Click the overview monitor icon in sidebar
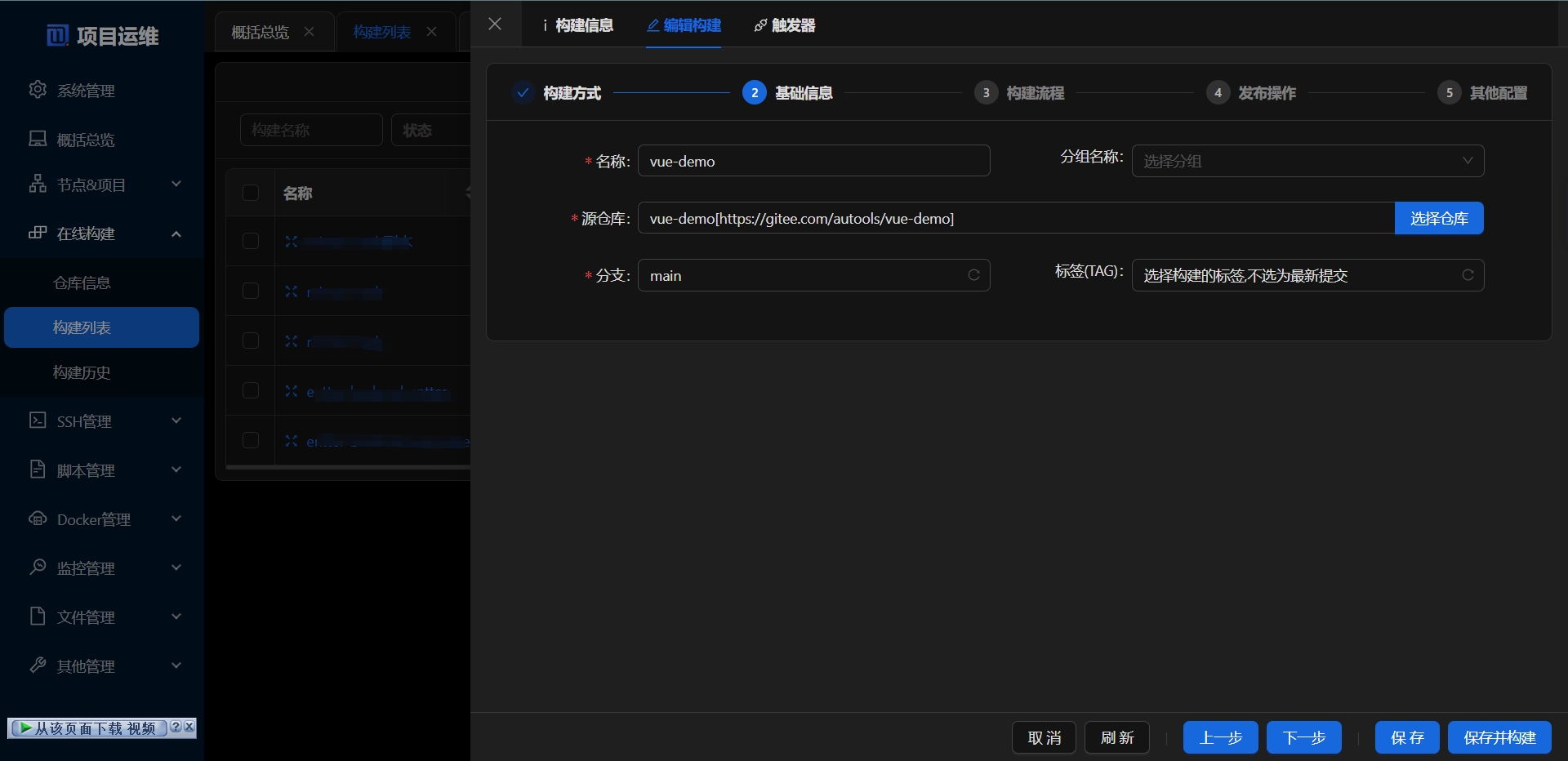Screen dimensions: 1568x761 coord(38,139)
